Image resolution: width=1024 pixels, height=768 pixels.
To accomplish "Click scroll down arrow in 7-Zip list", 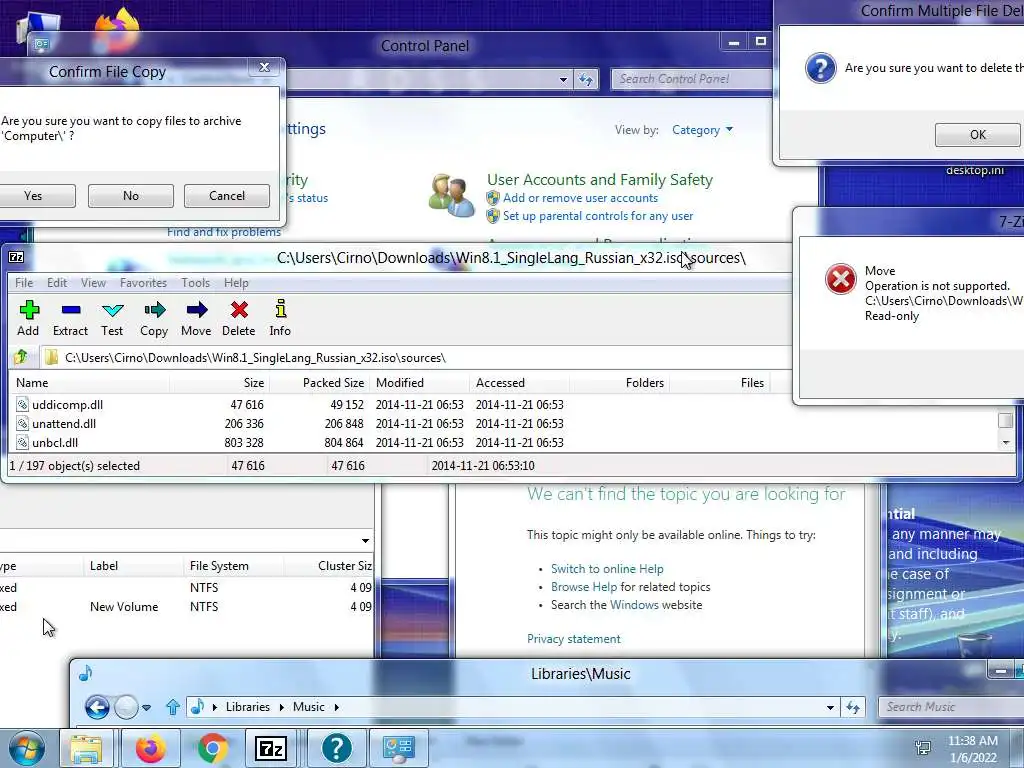I will [1006, 443].
